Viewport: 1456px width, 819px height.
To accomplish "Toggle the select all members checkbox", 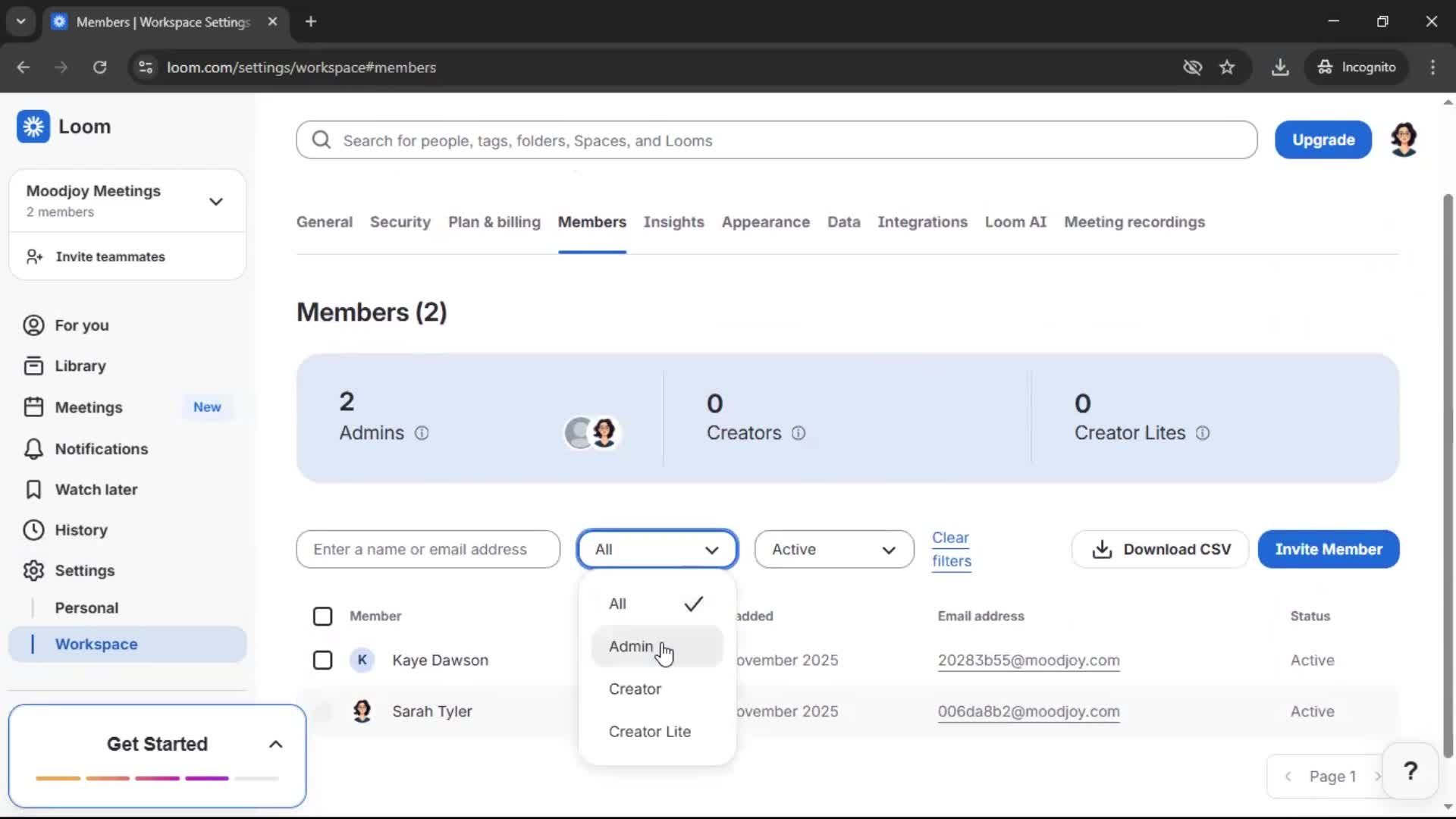I will [322, 617].
